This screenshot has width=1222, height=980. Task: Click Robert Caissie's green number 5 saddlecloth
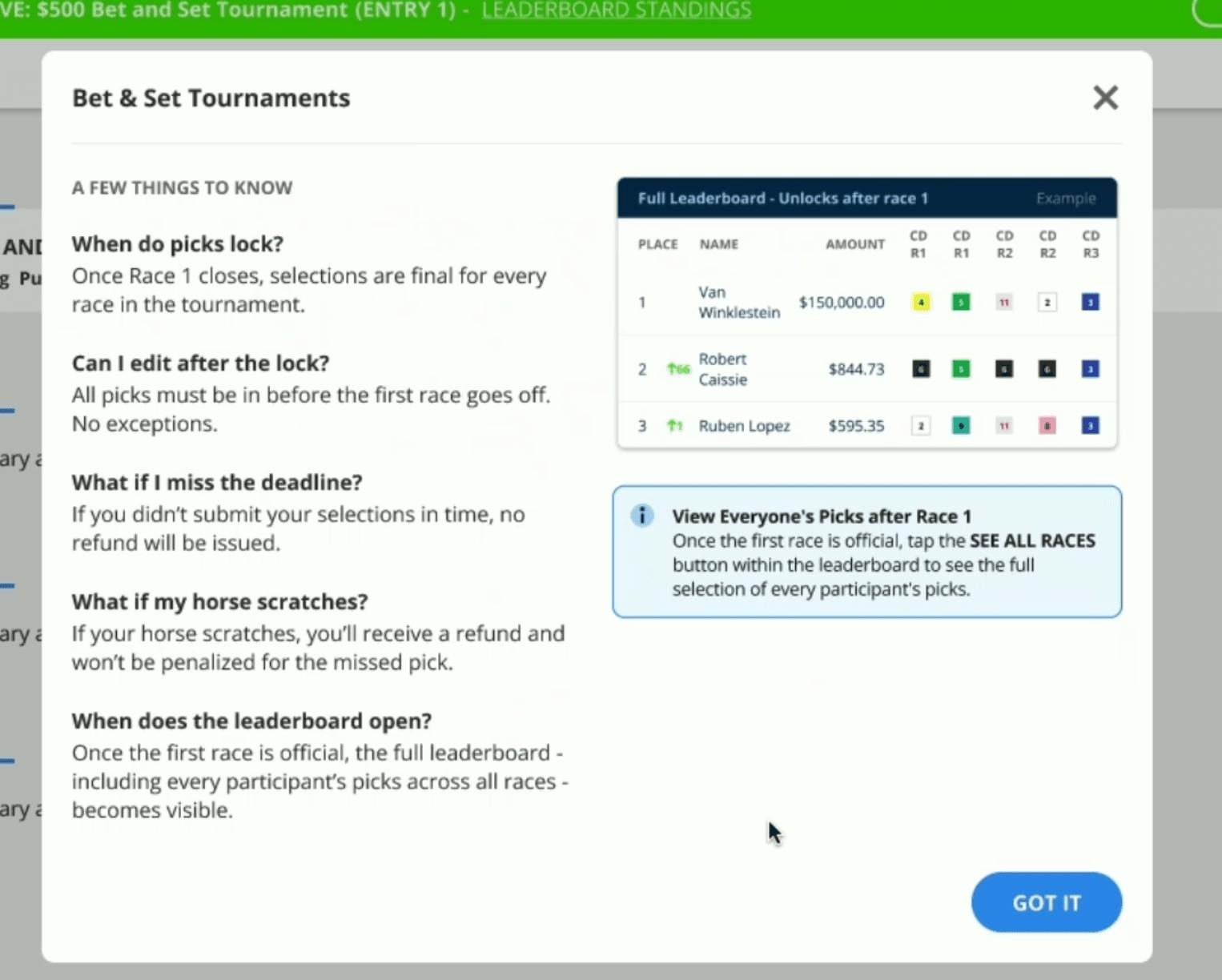tap(961, 369)
